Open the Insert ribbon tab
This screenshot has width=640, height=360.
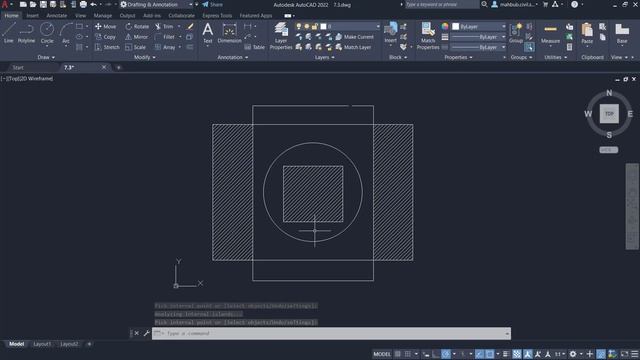[x=32, y=16]
